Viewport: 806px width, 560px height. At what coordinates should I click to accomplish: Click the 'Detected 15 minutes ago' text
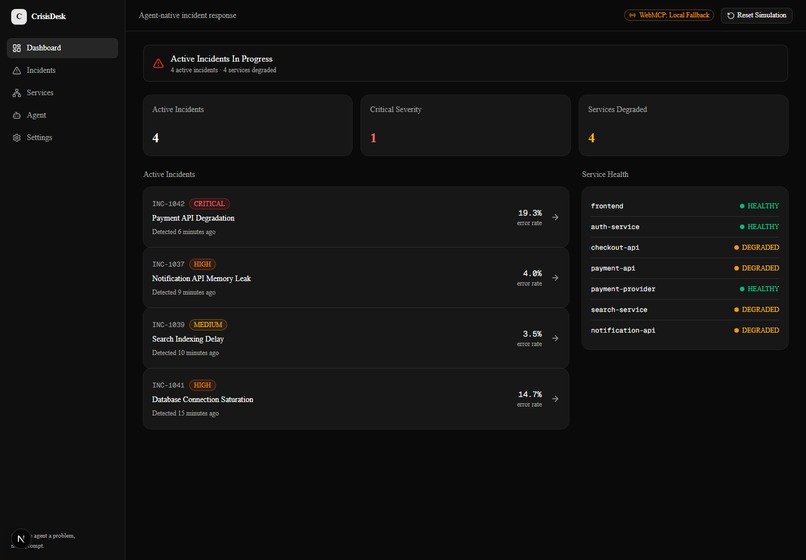point(186,413)
